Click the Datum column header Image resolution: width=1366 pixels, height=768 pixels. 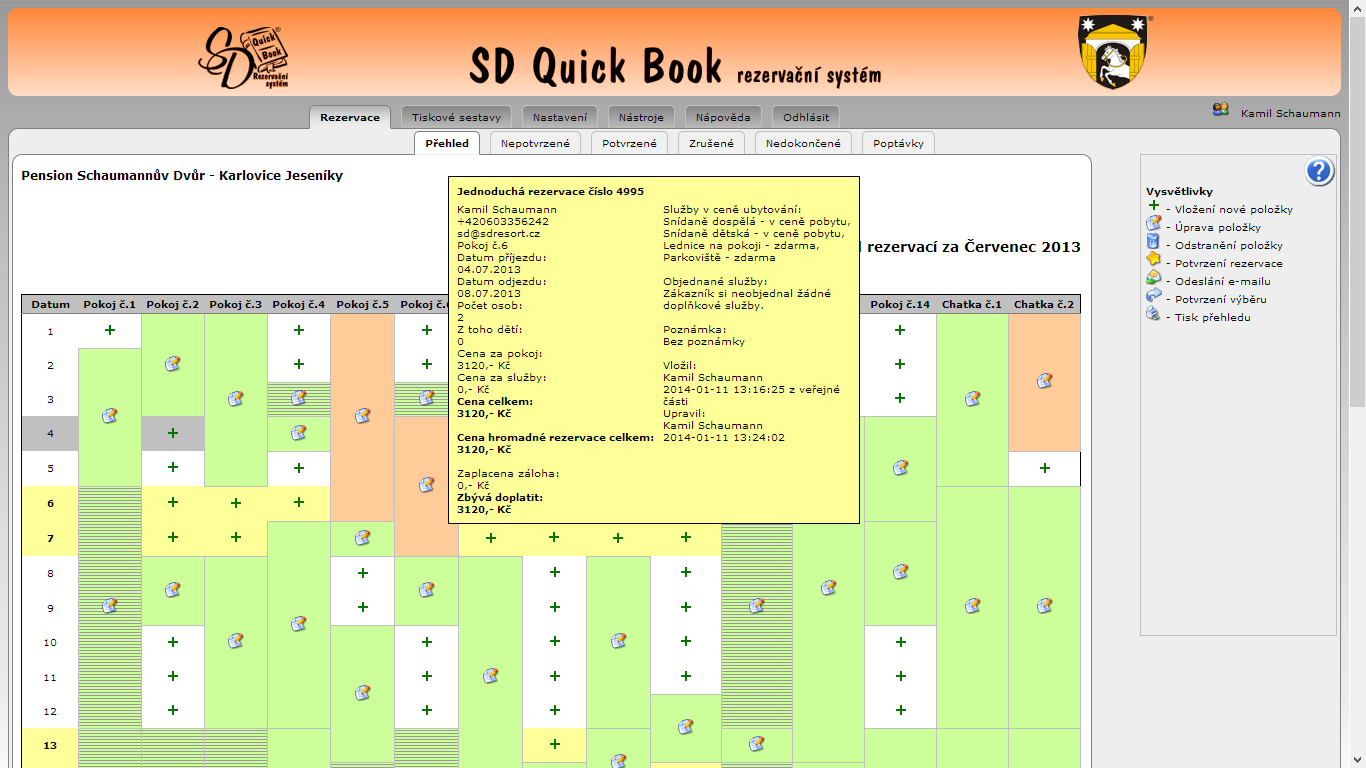50,305
